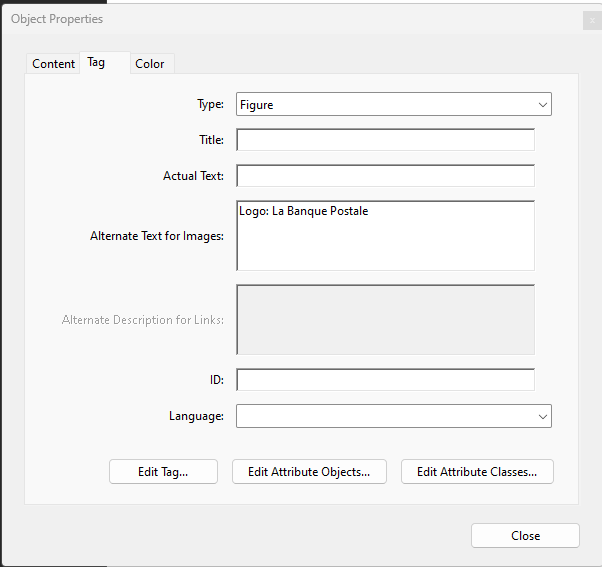Click the ID input field
Screen dimensions: 602x567
pos(385,380)
